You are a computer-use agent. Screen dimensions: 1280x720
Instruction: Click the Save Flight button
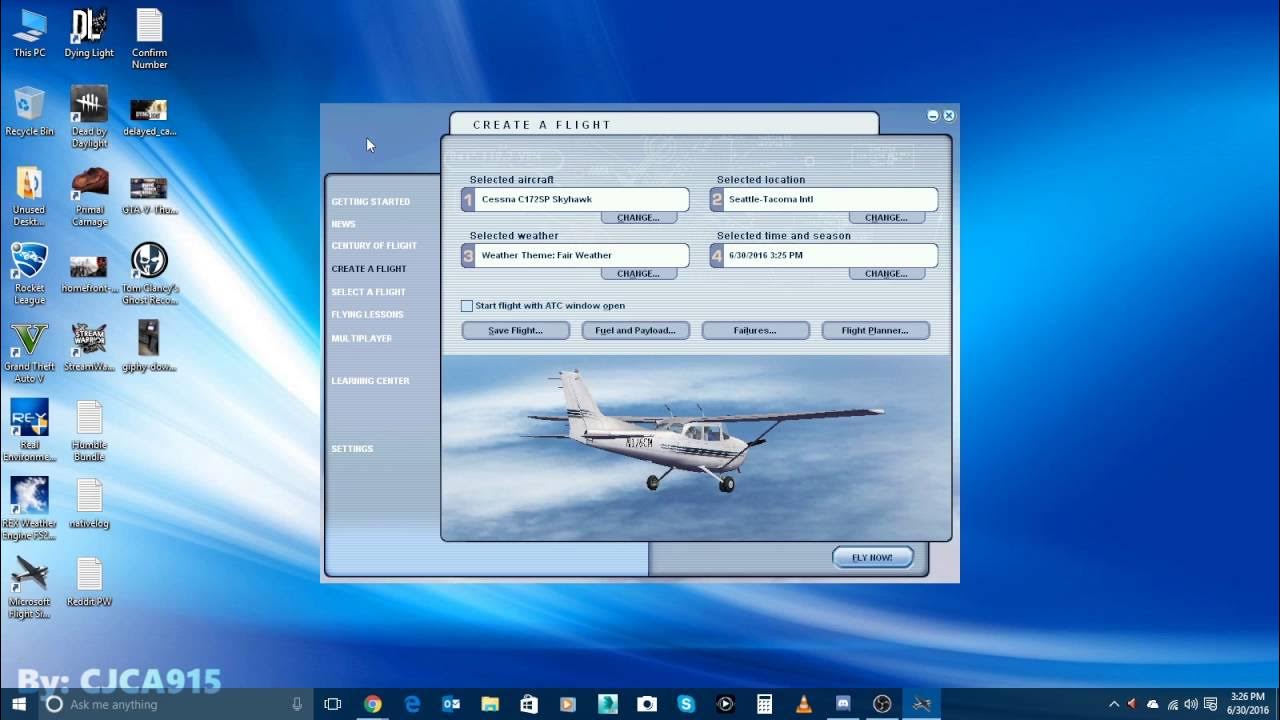pyautogui.click(x=516, y=330)
